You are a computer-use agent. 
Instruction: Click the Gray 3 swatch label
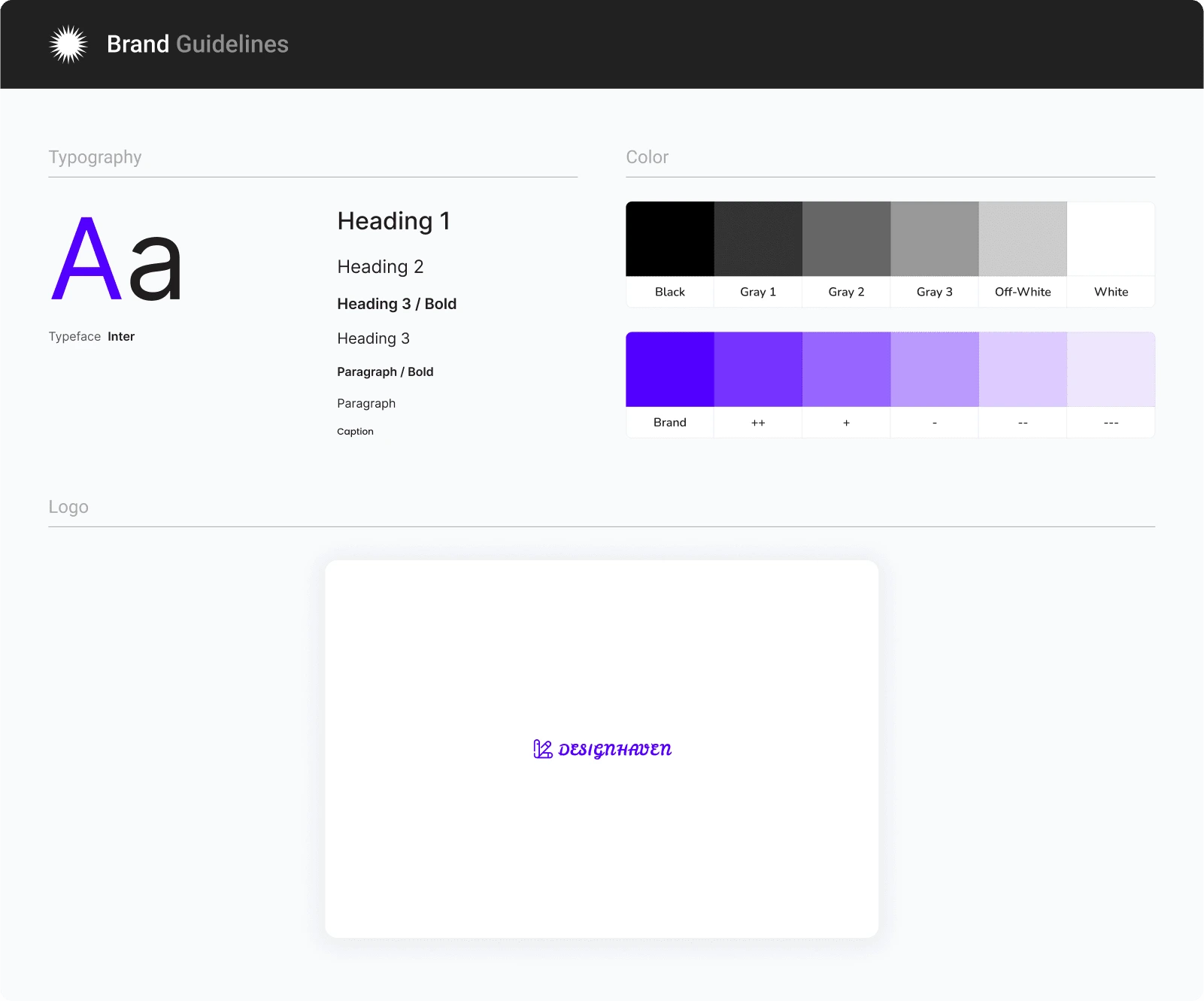pos(935,292)
